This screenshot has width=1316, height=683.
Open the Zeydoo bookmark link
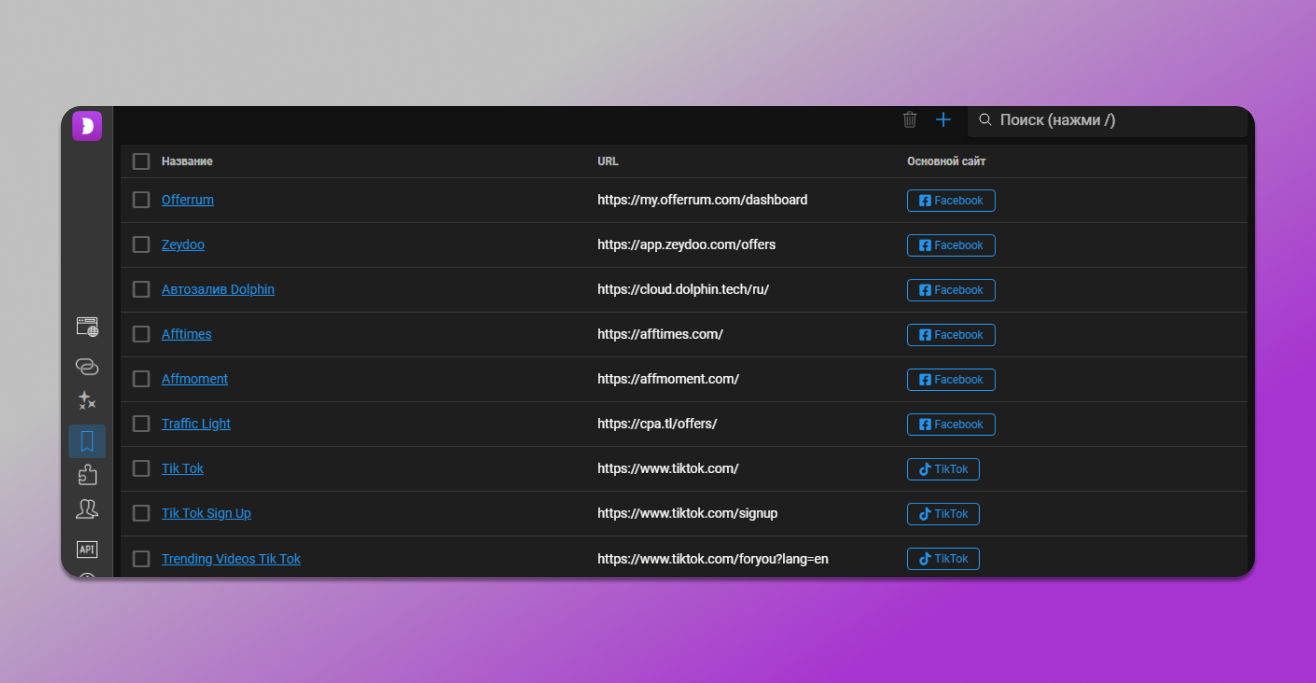[x=183, y=245]
